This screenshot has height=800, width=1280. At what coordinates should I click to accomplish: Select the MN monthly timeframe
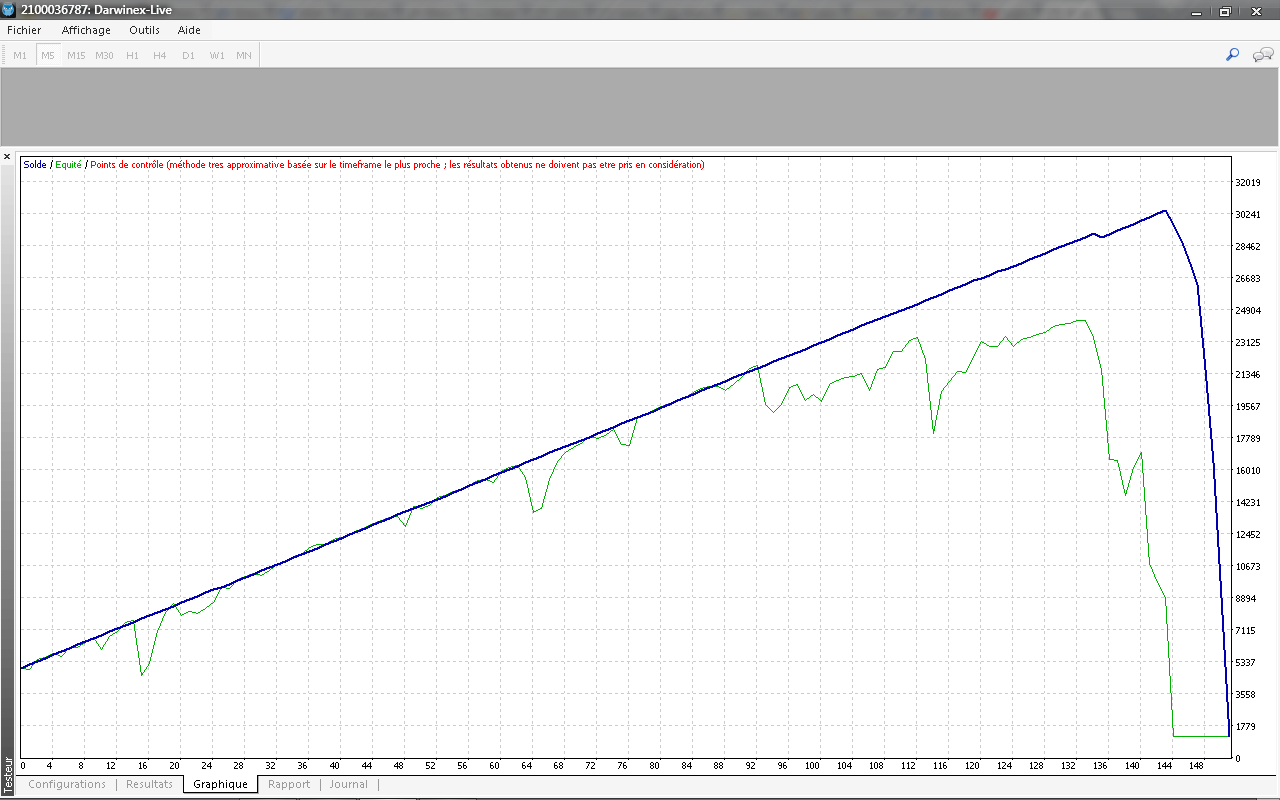tap(244, 55)
